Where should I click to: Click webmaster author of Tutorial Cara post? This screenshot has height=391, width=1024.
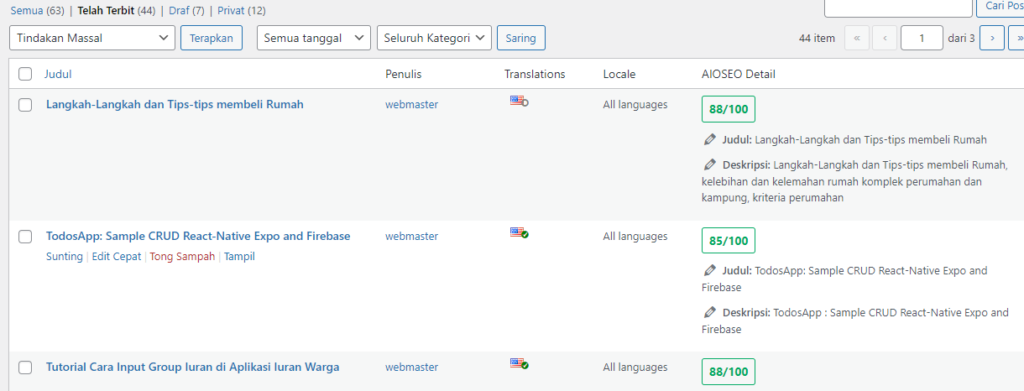tap(411, 368)
